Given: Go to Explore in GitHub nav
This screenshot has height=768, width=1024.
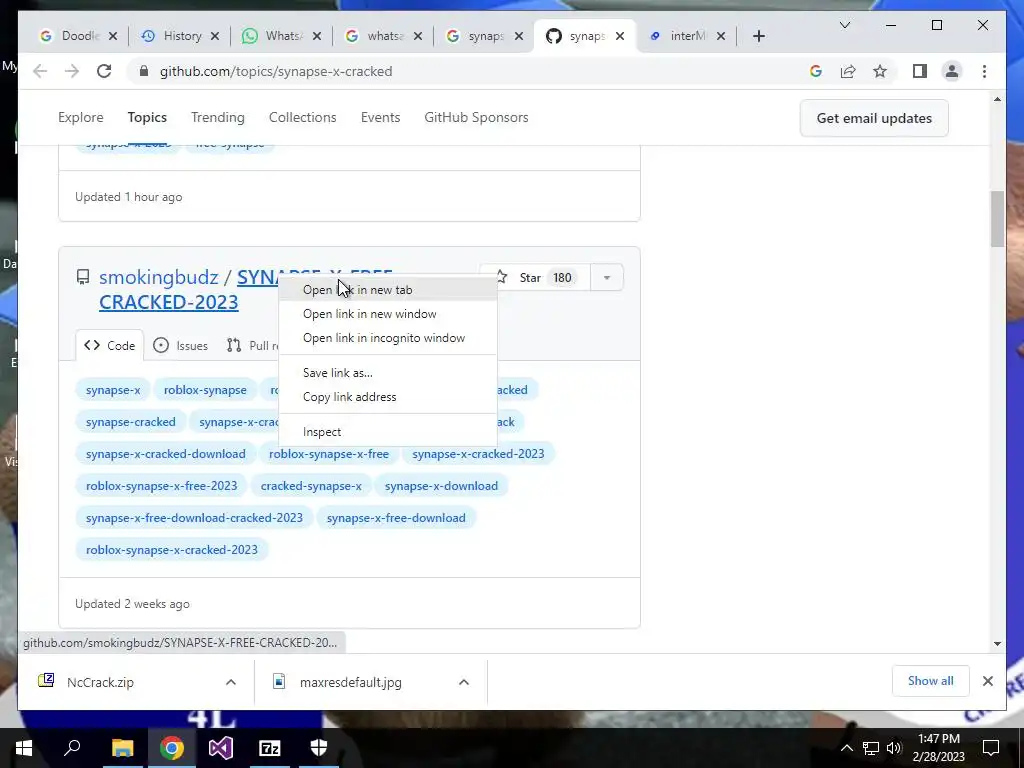Looking at the screenshot, I should [80, 118].
